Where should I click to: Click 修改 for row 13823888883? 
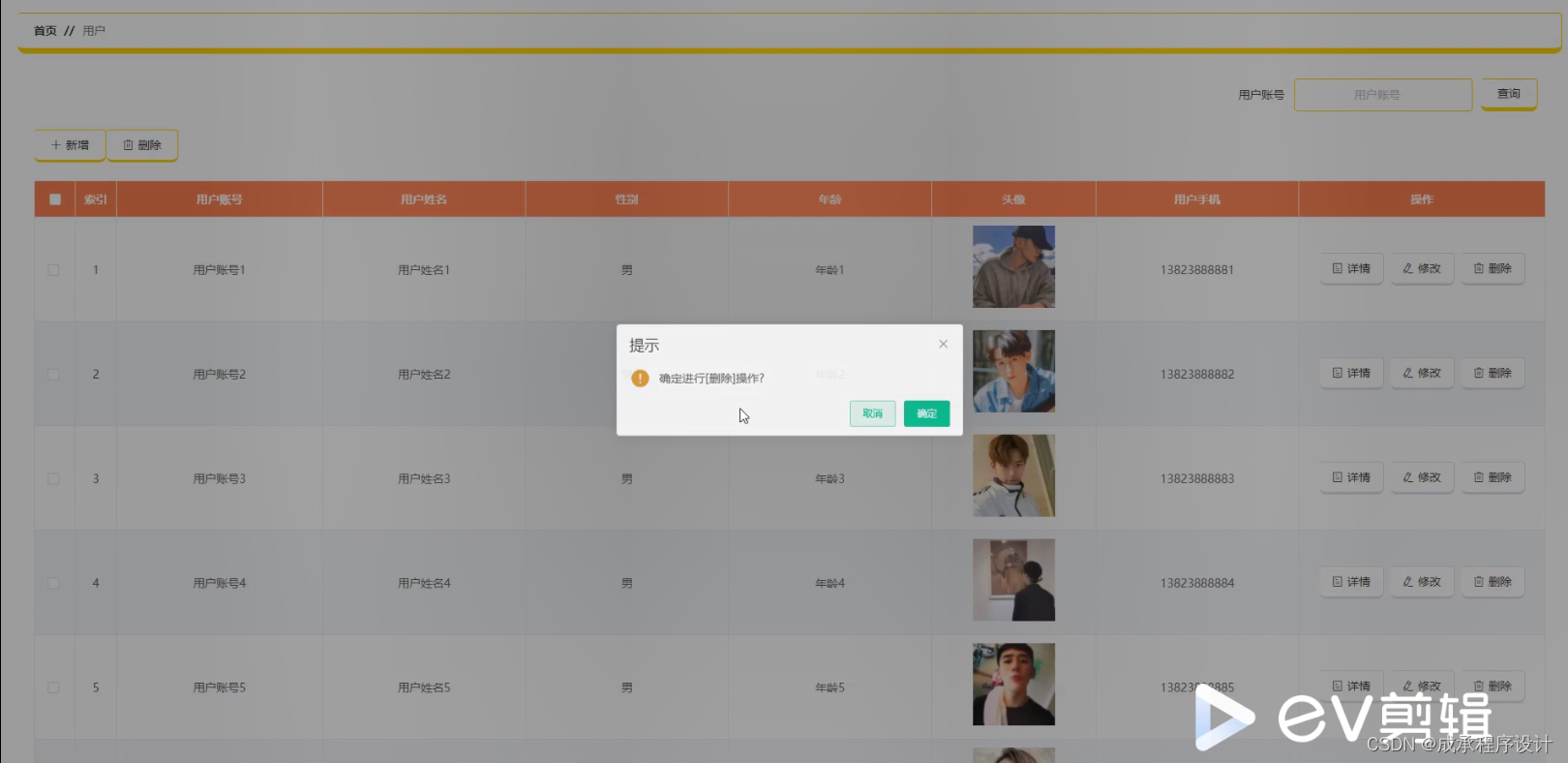click(x=1422, y=477)
